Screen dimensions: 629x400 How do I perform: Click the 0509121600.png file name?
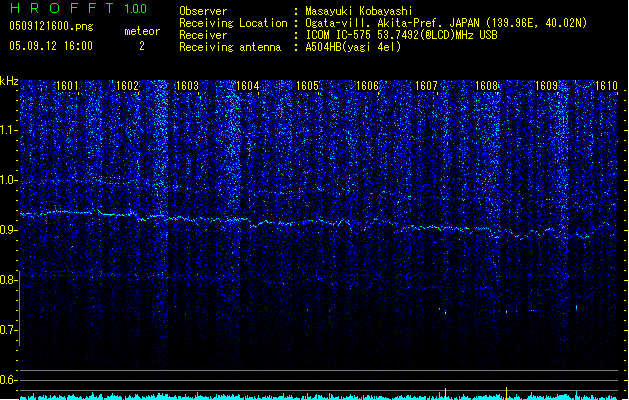[x=51, y=26]
